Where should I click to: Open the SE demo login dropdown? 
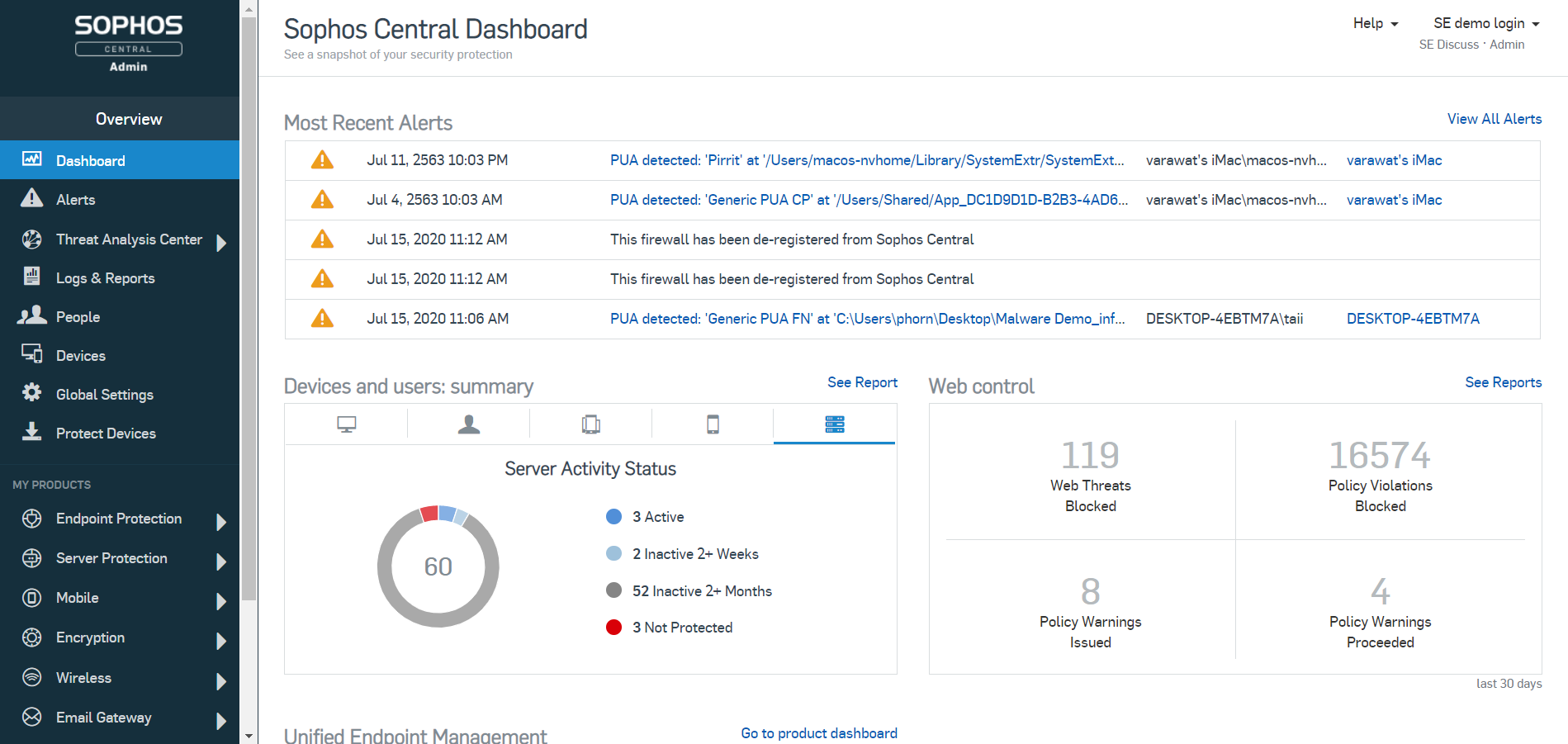click(x=1485, y=23)
